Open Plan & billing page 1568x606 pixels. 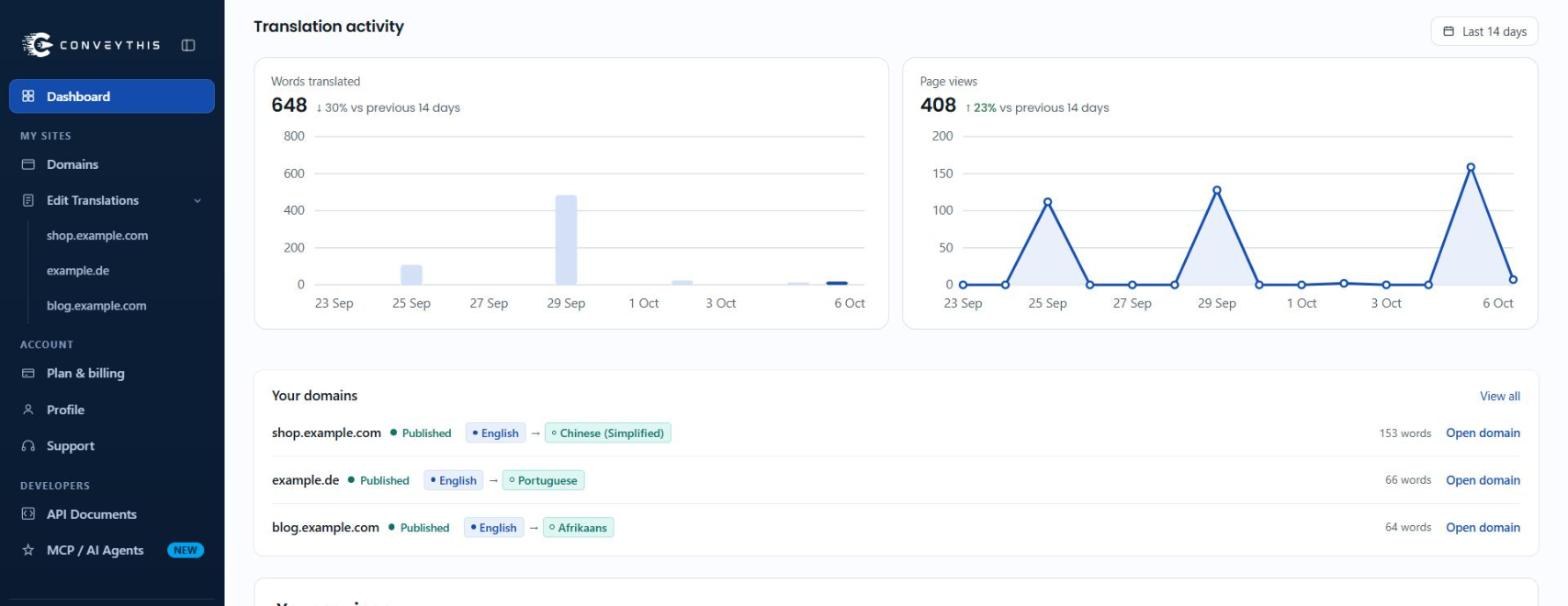pyautogui.click(x=112, y=373)
